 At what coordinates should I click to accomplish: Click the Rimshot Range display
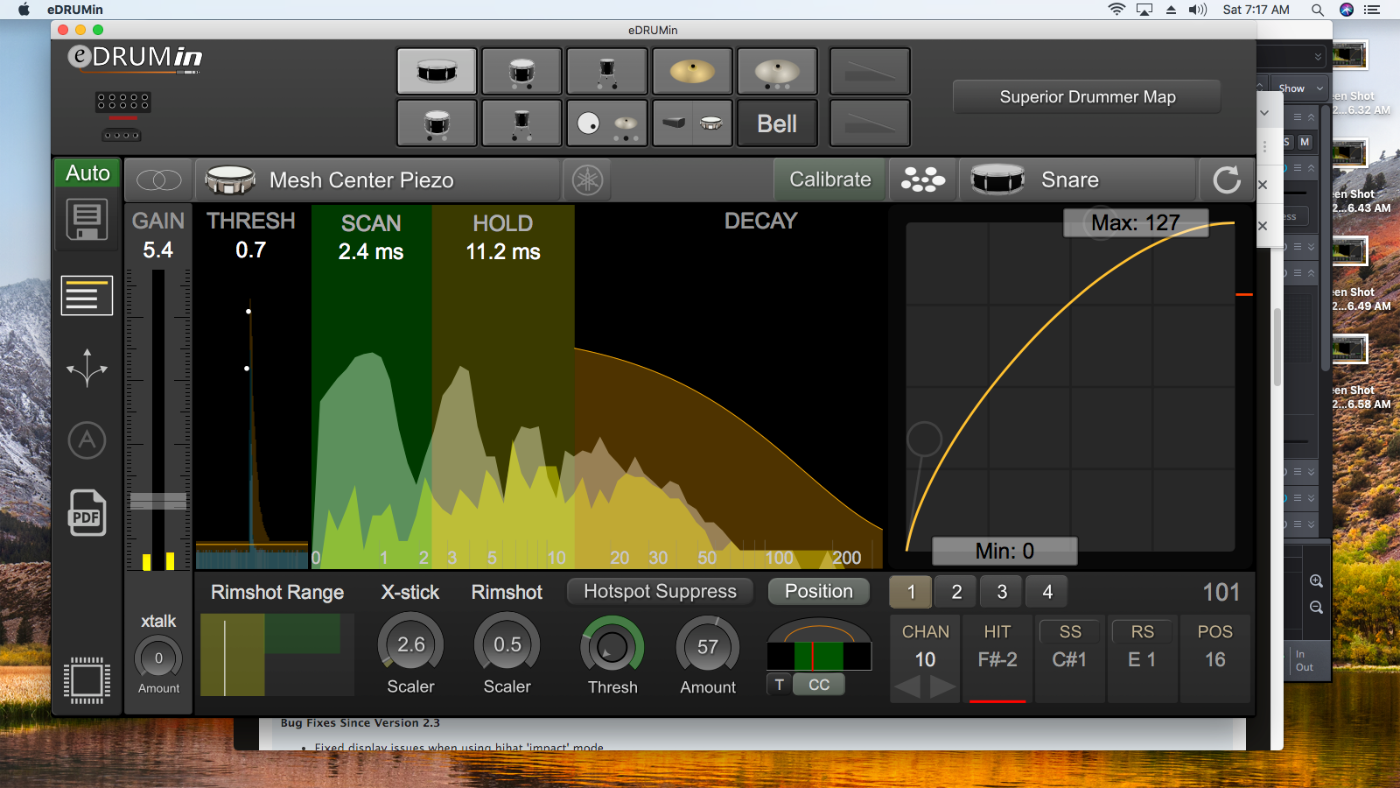(277, 655)
